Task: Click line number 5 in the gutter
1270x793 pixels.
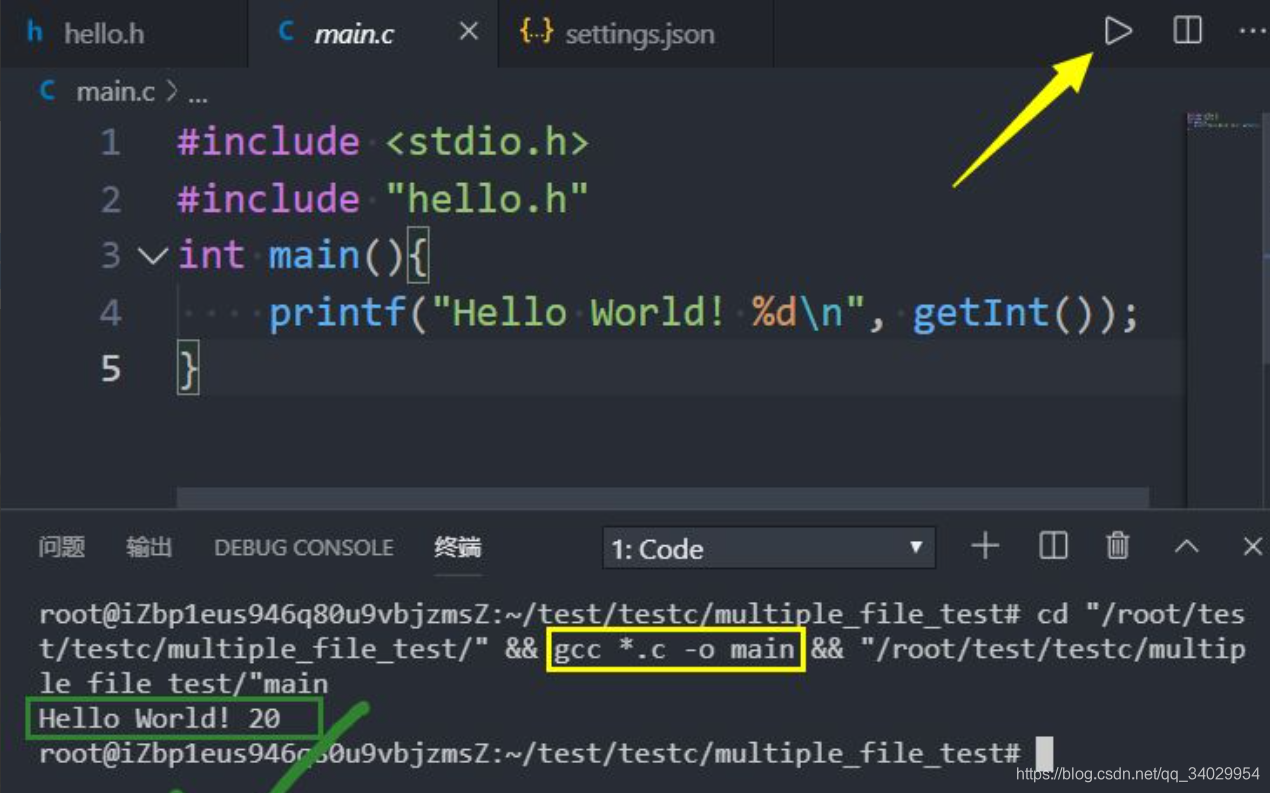Action: pyautogui.click(x=110, y=369)
